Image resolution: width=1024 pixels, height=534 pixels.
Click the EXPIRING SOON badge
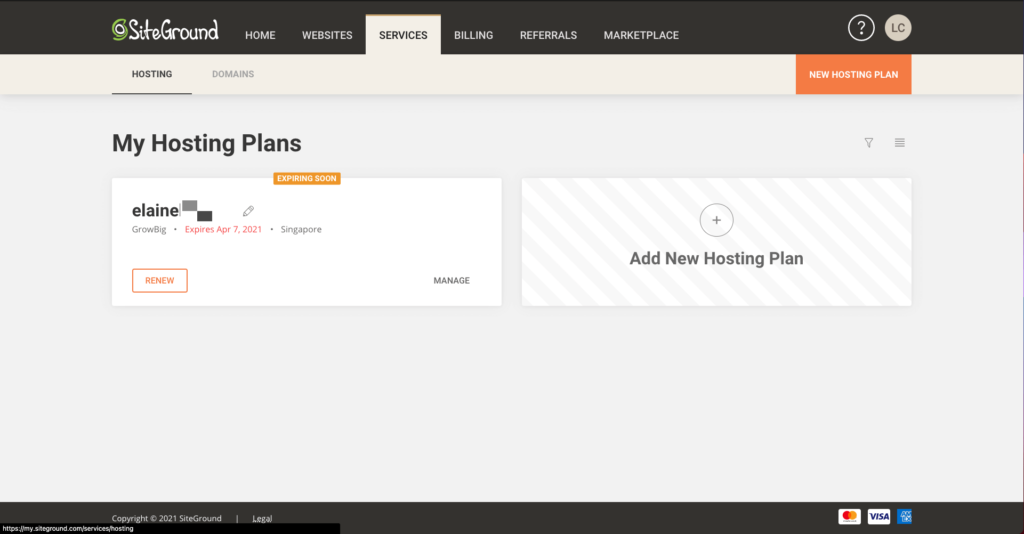tap(307, 178)
